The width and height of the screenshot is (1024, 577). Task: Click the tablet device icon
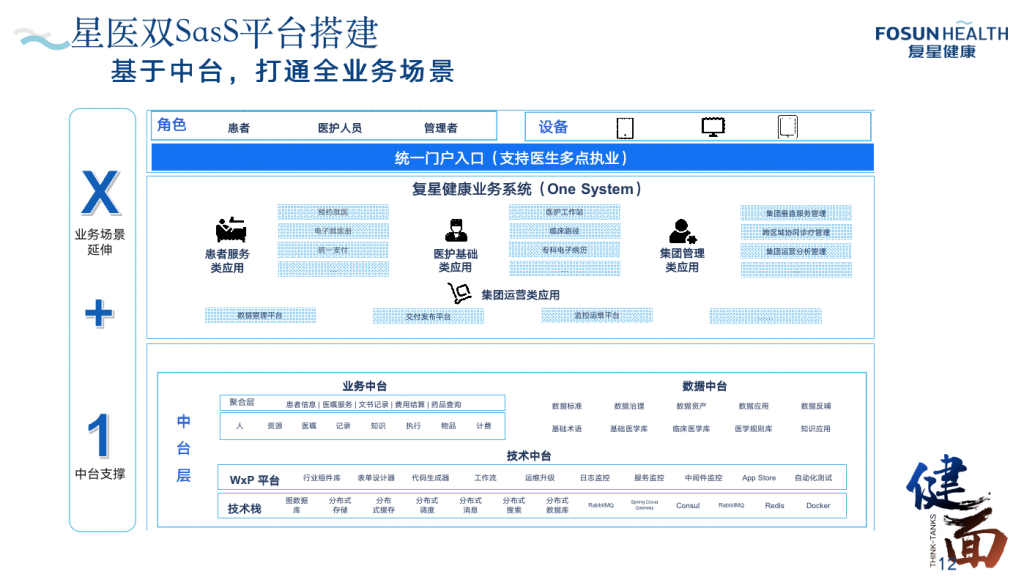point(625,127)
